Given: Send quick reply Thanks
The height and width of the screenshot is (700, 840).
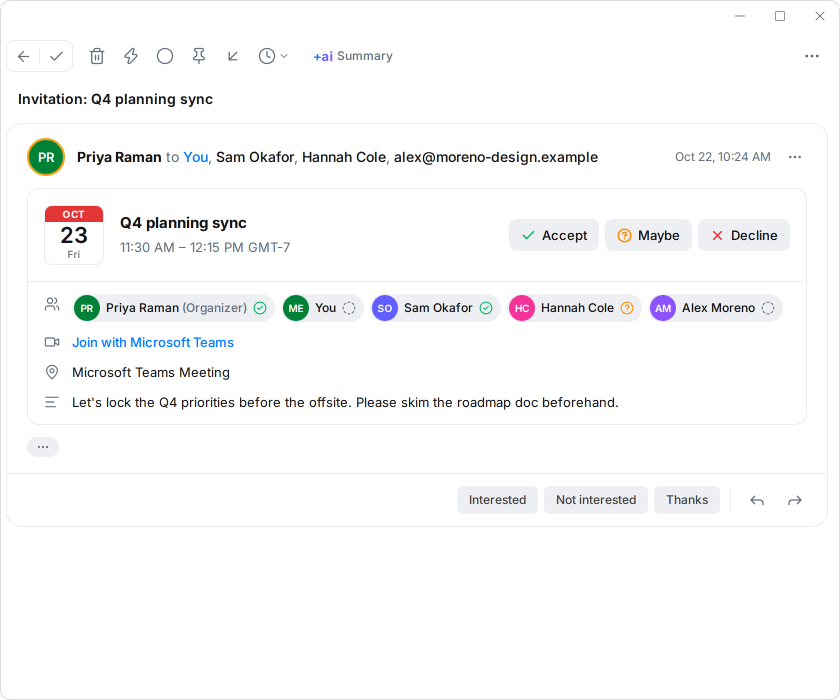Looking at the screenshot, I should [687, 500].
